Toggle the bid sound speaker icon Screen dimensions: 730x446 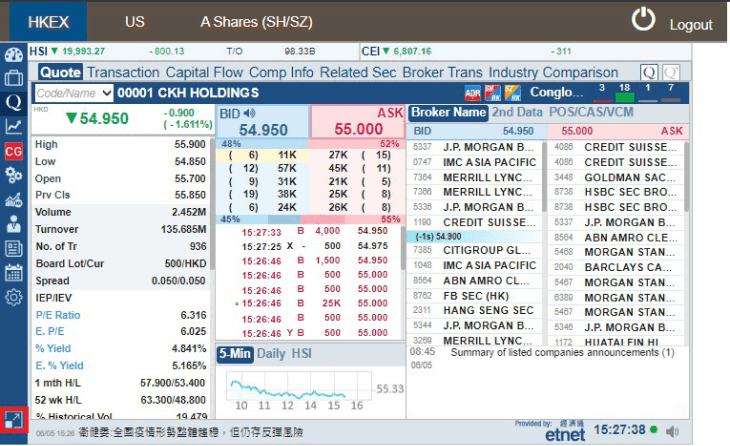pos(250,113)
